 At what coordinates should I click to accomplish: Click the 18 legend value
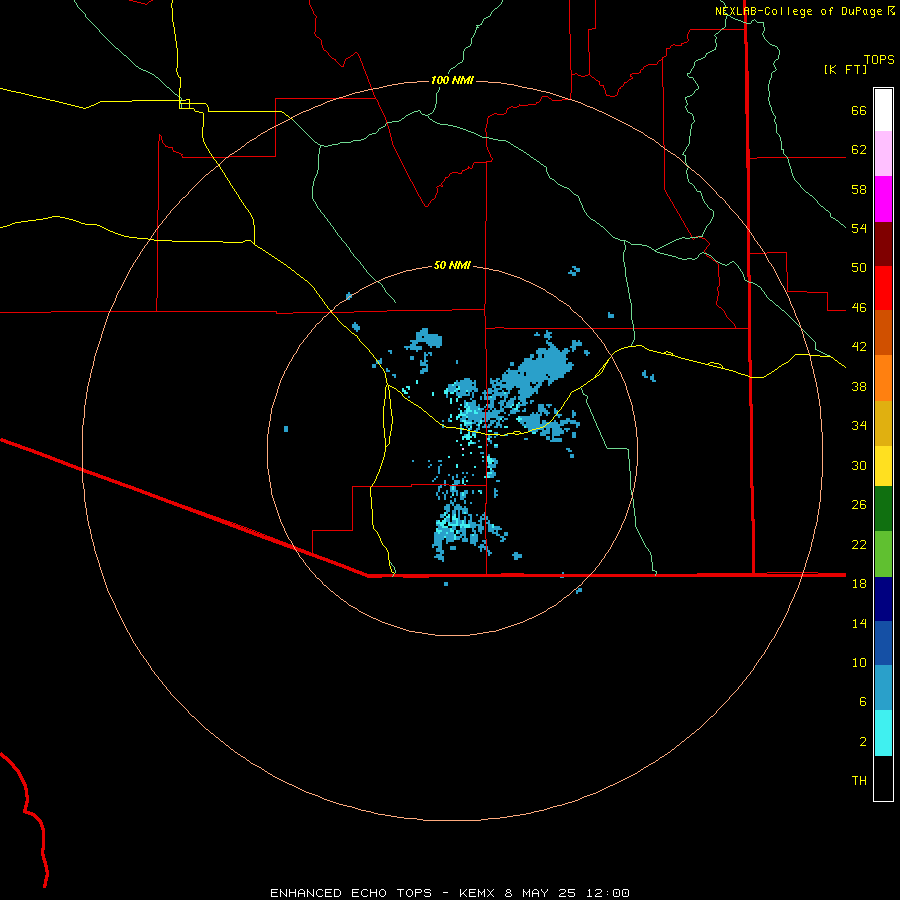click(x=859, y=584)
